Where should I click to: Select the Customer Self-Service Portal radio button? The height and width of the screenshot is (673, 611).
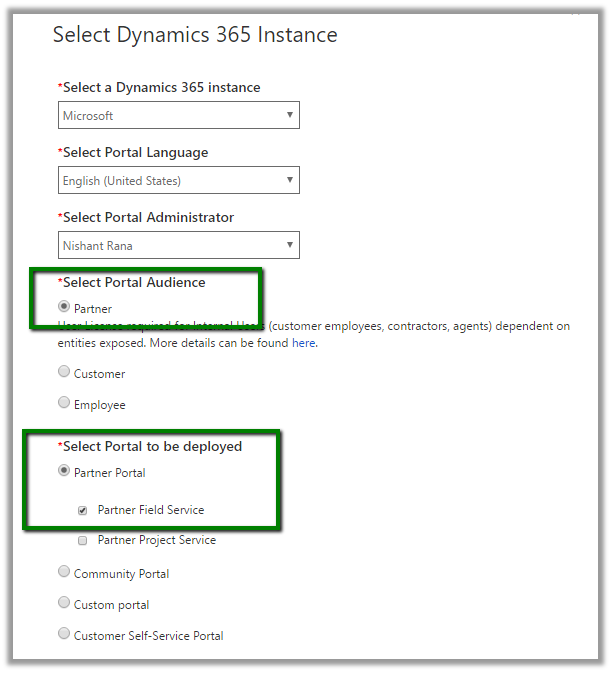[65, 634]
